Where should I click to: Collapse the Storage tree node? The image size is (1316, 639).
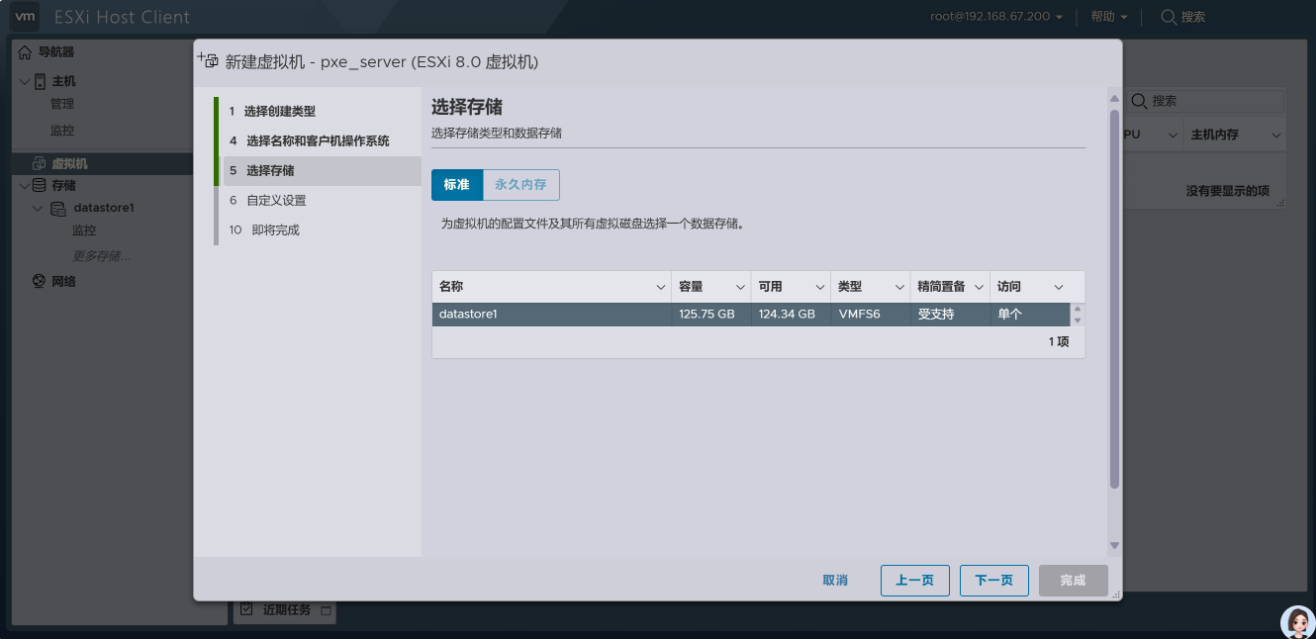25,185
